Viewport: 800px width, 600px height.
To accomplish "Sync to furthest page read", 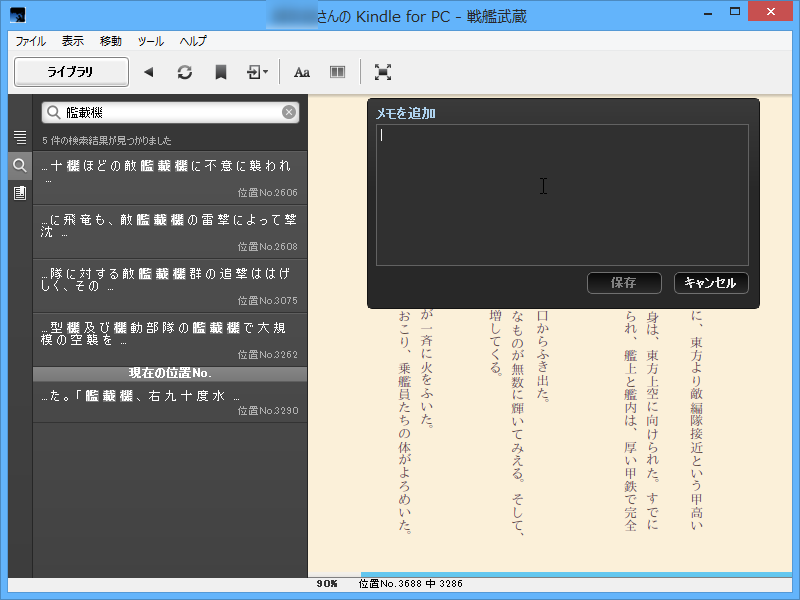I will click(185, 71).
